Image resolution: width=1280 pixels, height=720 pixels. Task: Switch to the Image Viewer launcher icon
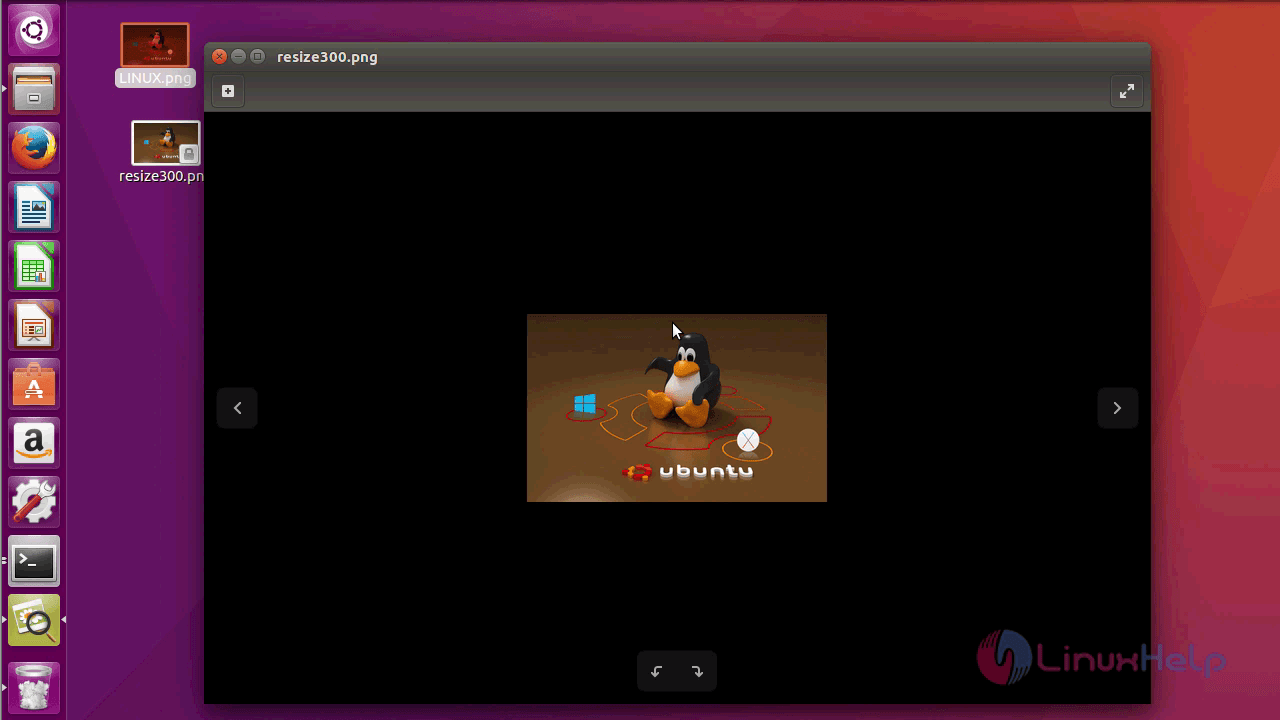(x=34, y=620)
